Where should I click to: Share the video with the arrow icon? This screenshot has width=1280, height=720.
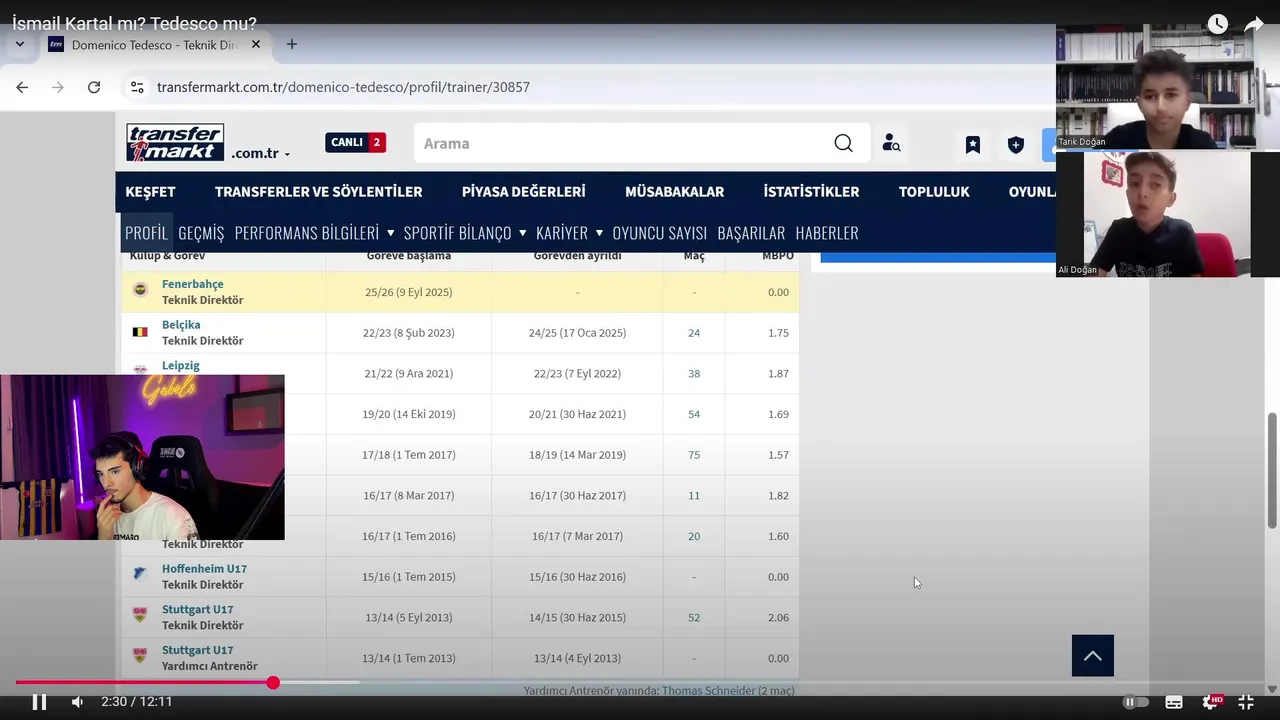tap(1254, 24)
